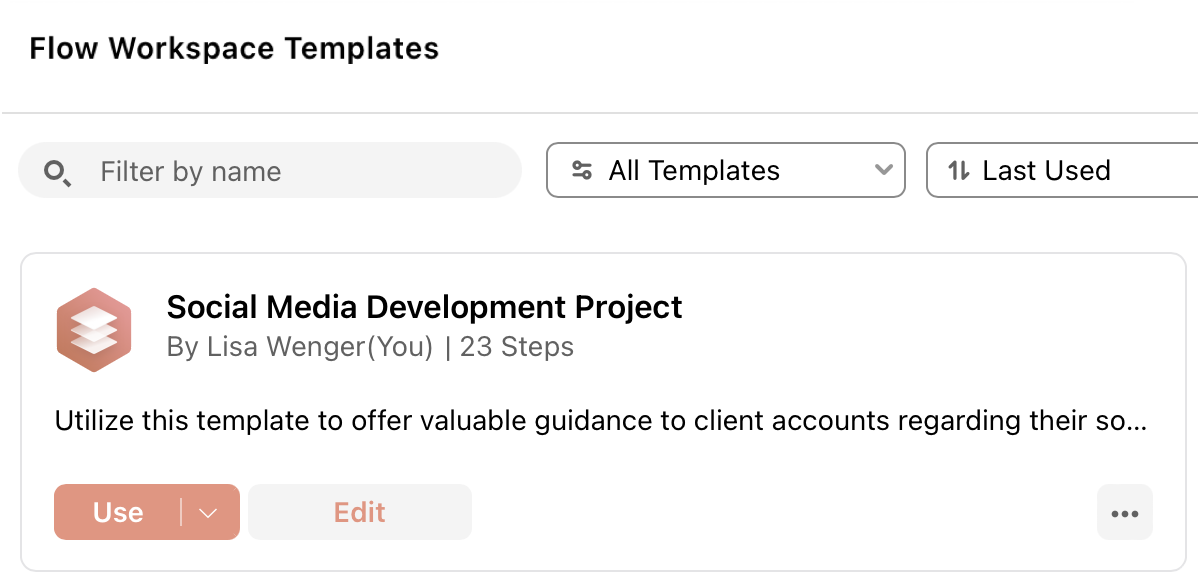Click the 23 Steps label
Viewport: 1200px width, 584px height.
coord(517,347)
